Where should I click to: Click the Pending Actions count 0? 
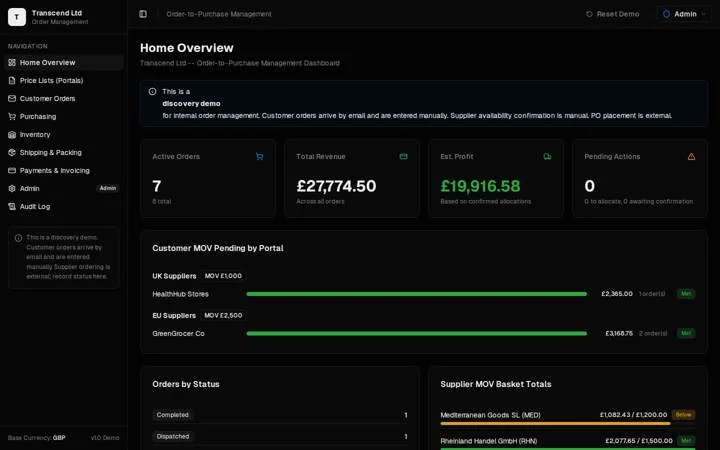click(590, 186)
